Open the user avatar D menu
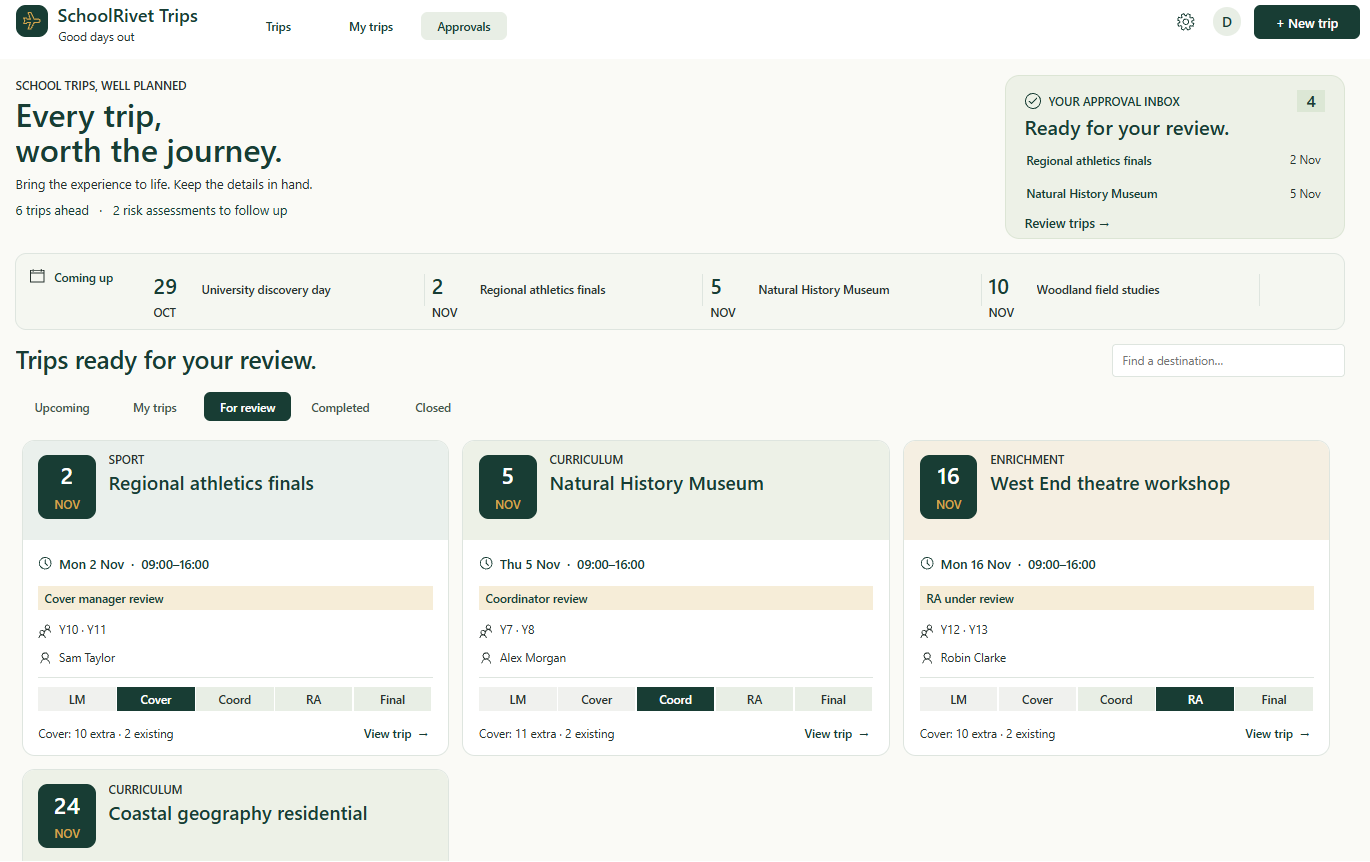Viewport: 1370px width, 862px height. [1227, 22]
